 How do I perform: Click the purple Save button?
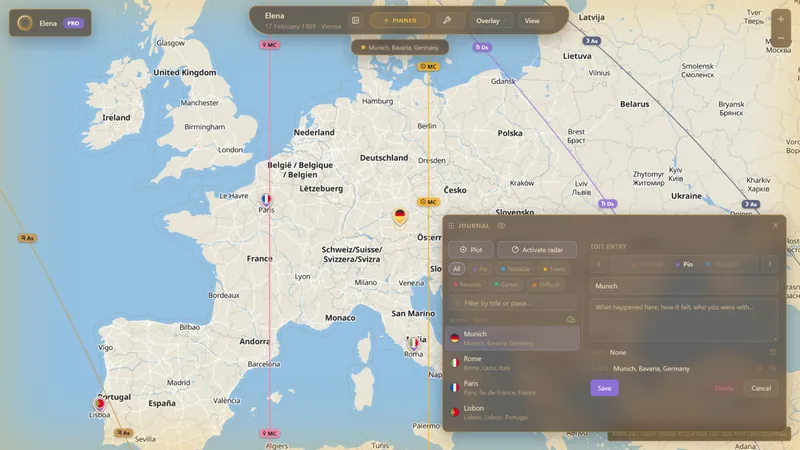[605, 388]
